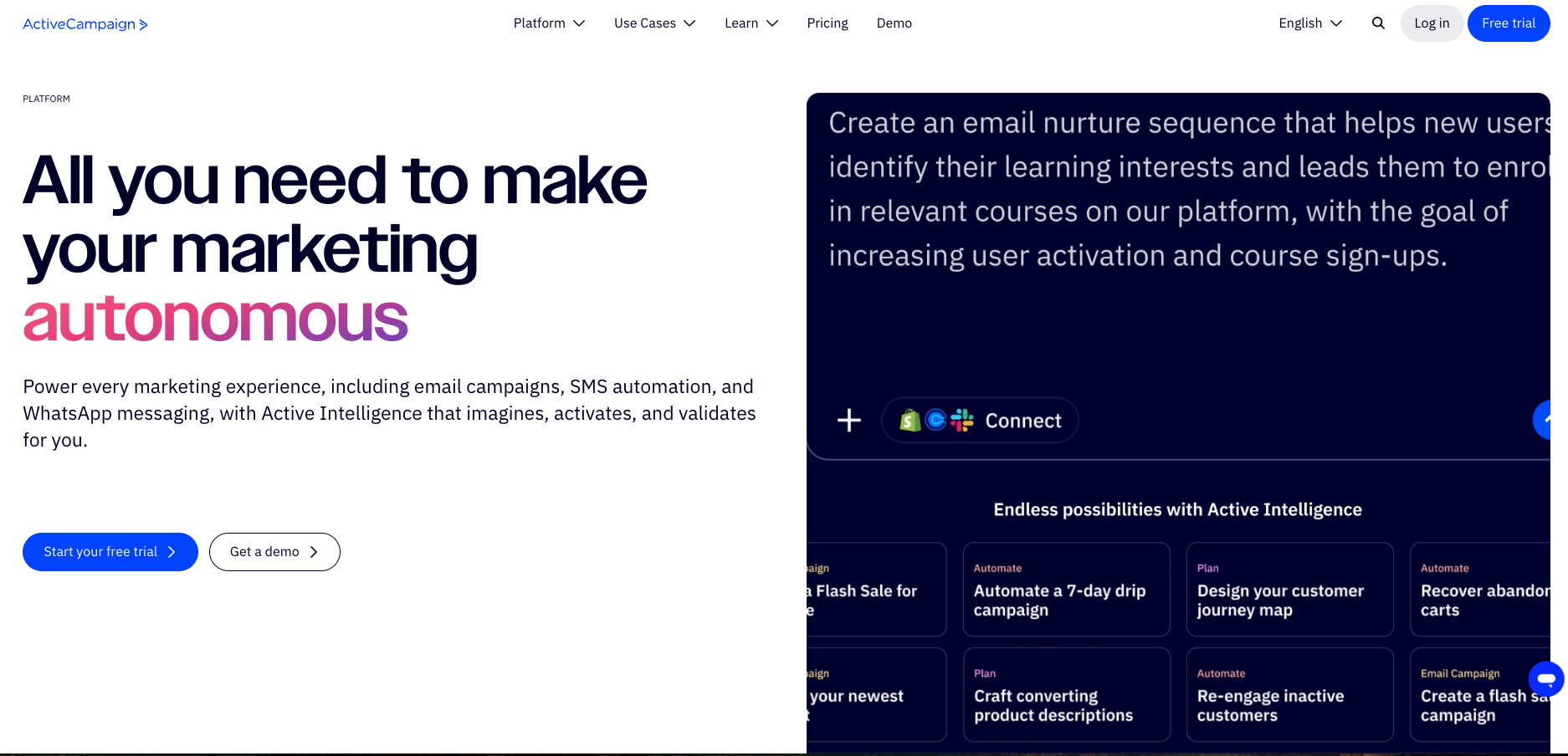Open the Demo menu item
The image size is (1568, 756).
894,23
